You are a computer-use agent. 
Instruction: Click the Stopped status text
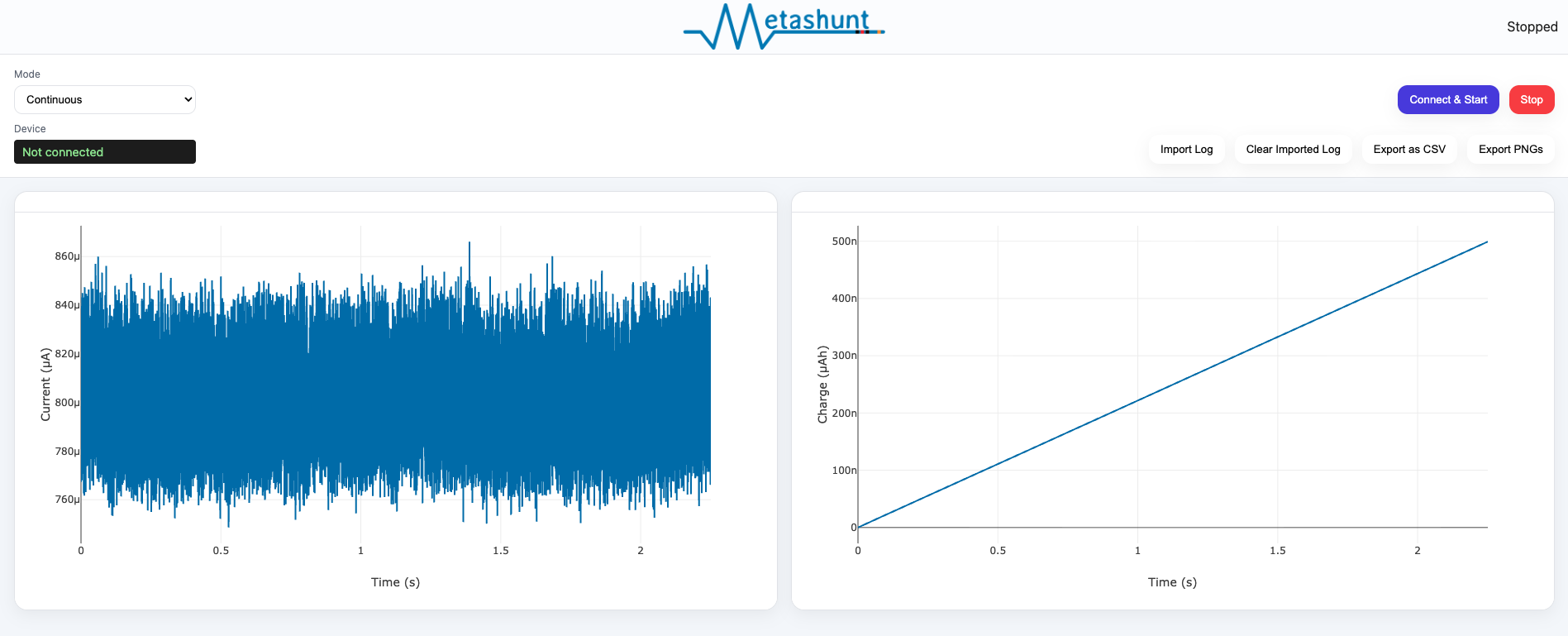[1532, 27]
